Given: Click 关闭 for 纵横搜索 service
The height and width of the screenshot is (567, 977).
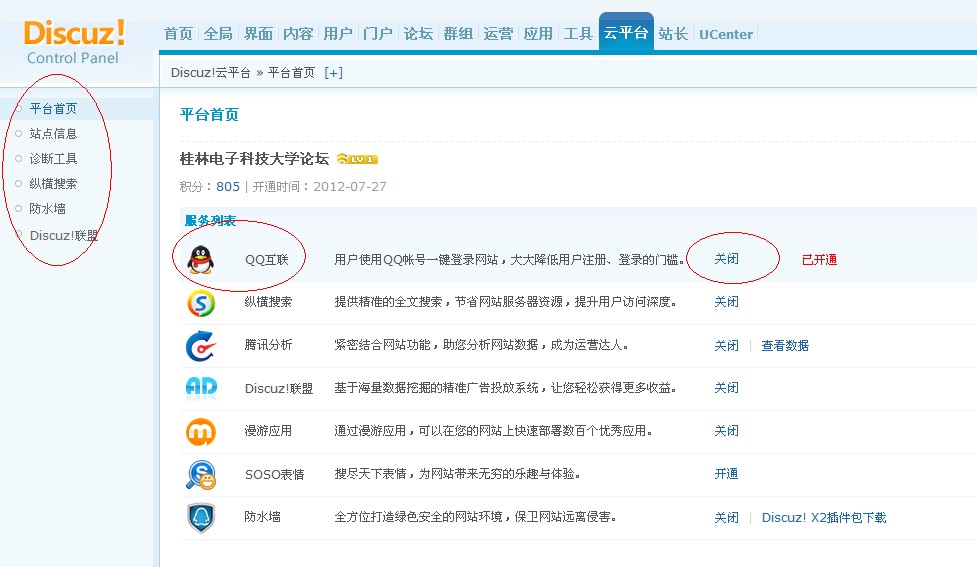Looking at the screenshot, I should coord(726,302).
